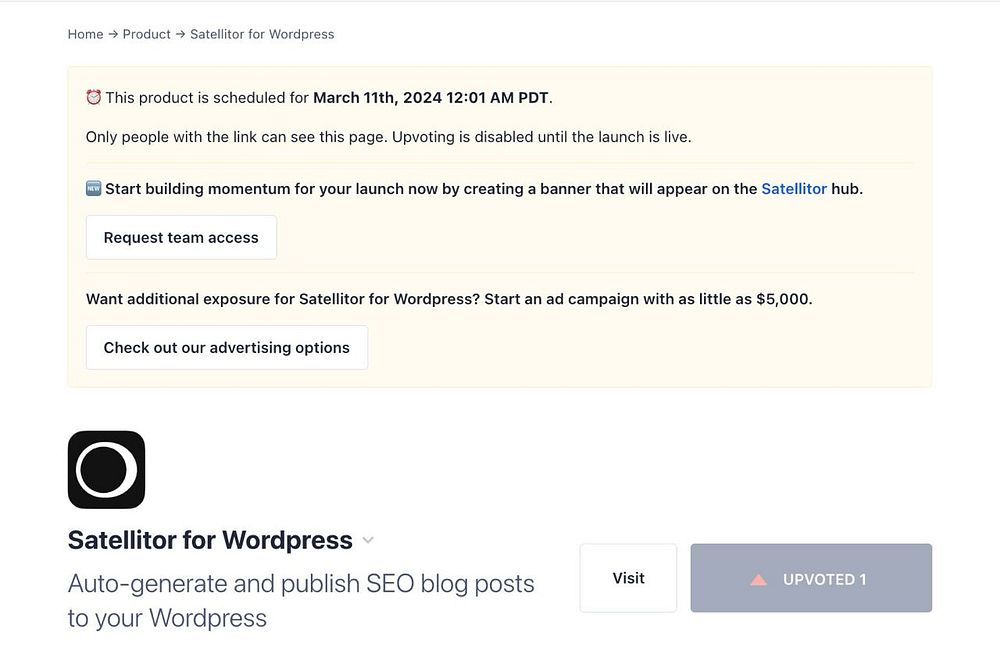Viewport: 1000px width, 672px height.
Task: Click the March 11th, 2024 scheduled date
Action: click(431, 98)
